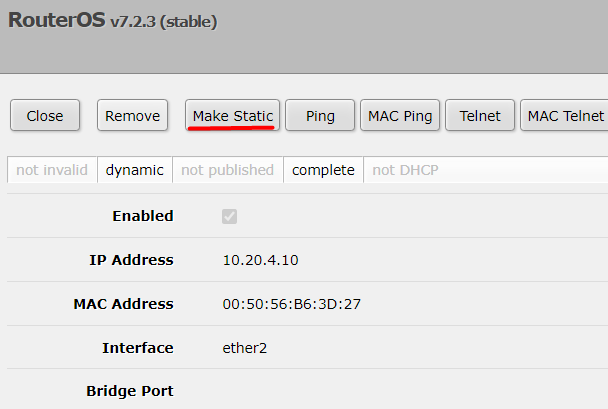Run MAC Ping on entry
608x409 pixels.
tap(400, 116)
